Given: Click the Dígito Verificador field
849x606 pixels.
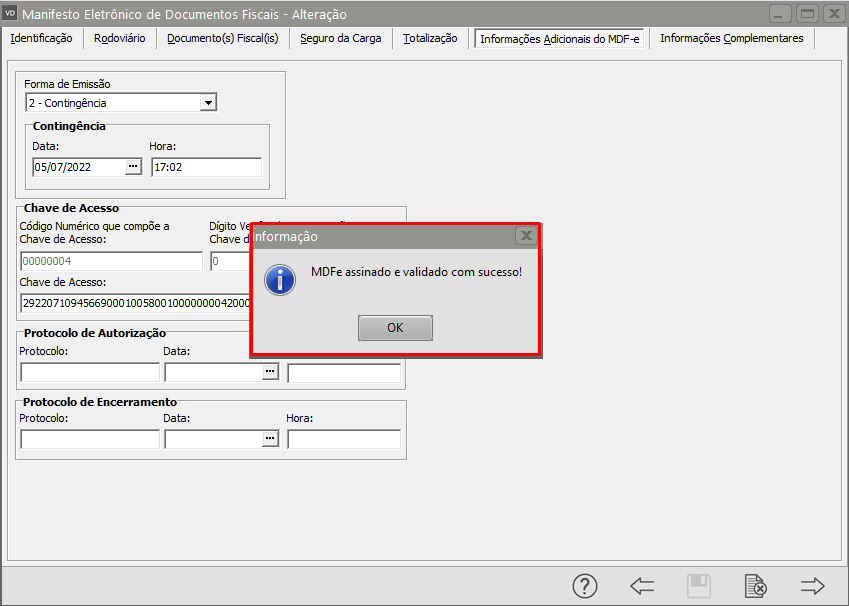Looking at the screenshot, I should 230,261.
